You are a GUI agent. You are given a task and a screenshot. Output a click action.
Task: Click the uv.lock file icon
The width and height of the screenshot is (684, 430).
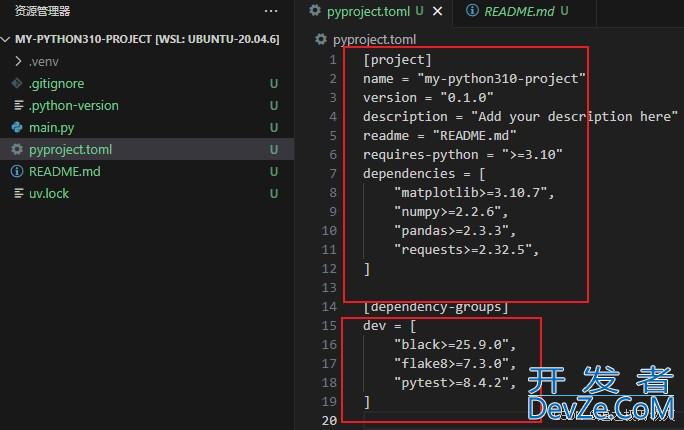(17, 193)
